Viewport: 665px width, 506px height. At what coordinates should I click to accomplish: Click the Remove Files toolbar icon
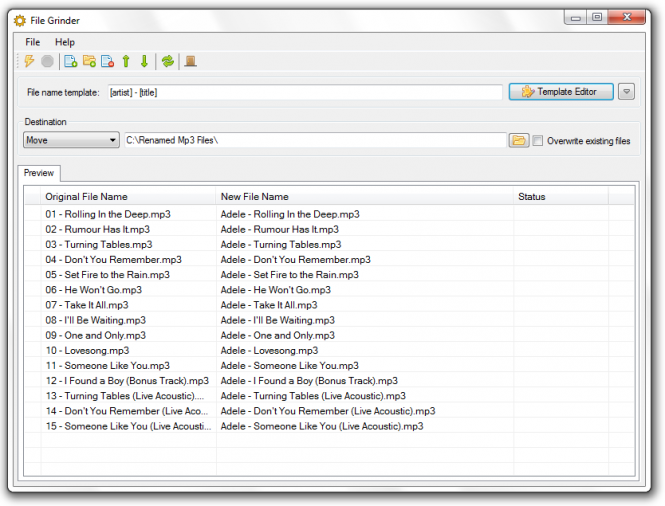point(107,62)
